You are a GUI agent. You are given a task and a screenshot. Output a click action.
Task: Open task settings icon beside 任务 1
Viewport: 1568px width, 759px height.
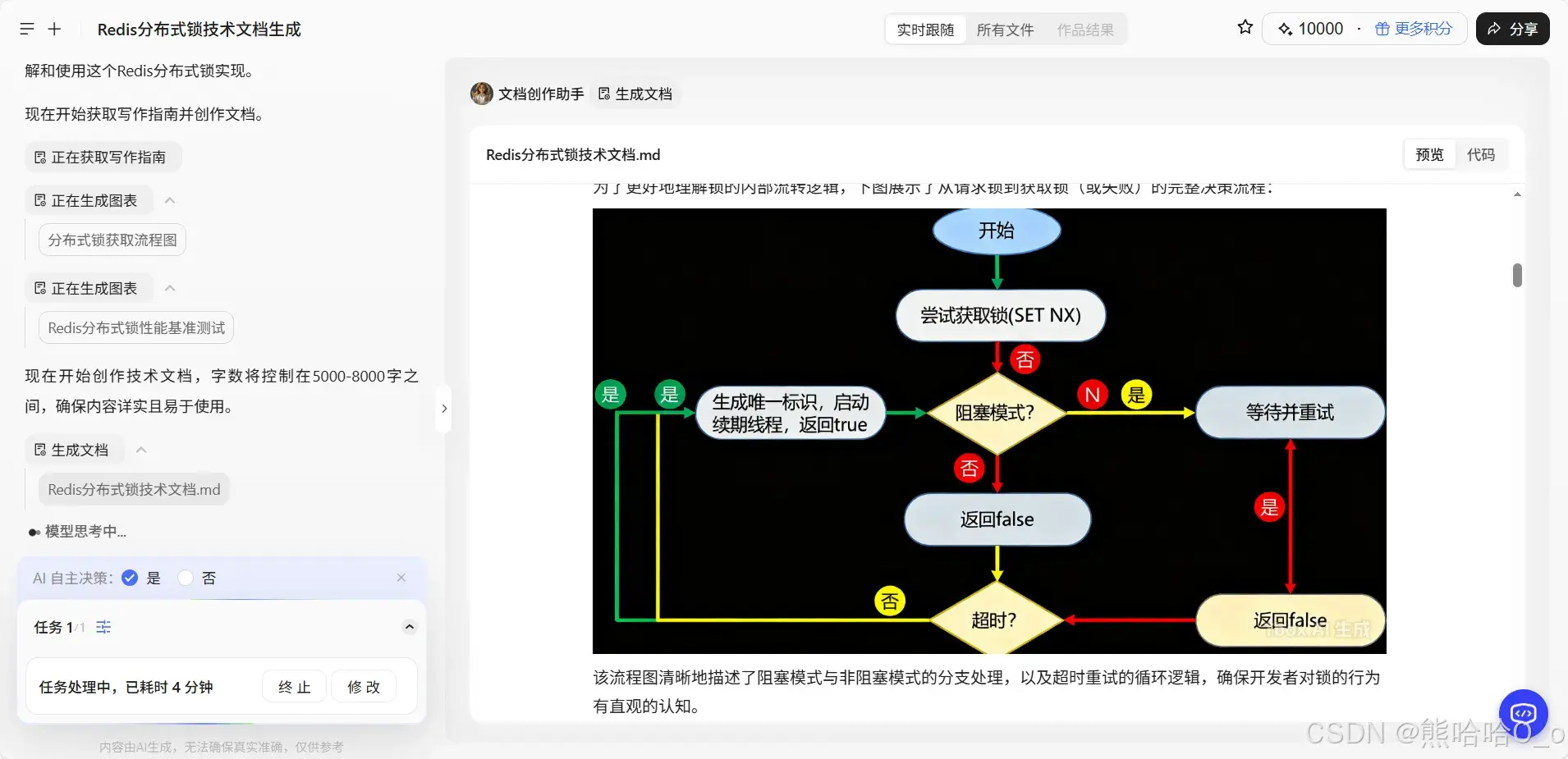pos(103,627)
